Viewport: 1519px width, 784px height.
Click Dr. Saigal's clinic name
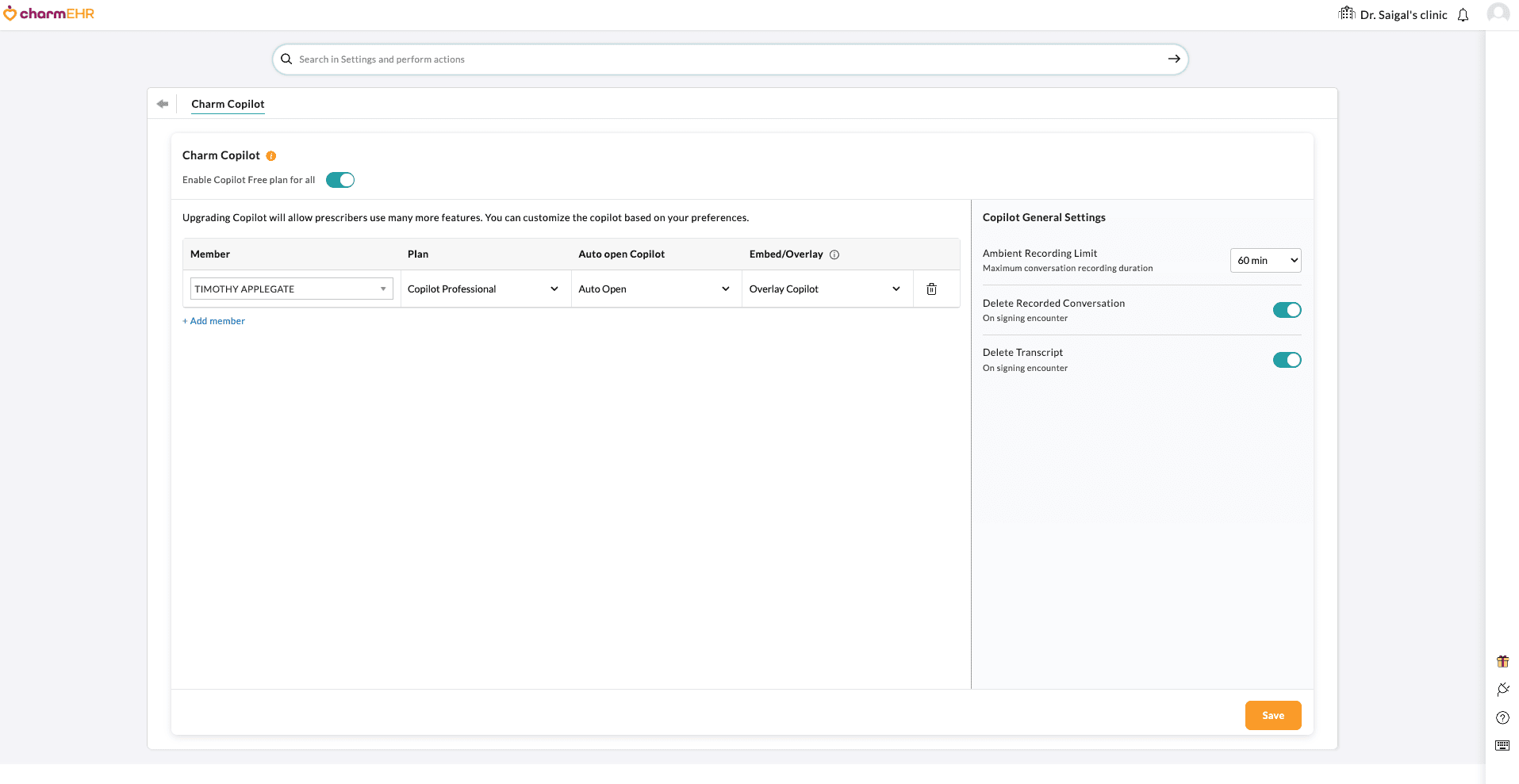pyautogui.click(x=1403, y=15)
